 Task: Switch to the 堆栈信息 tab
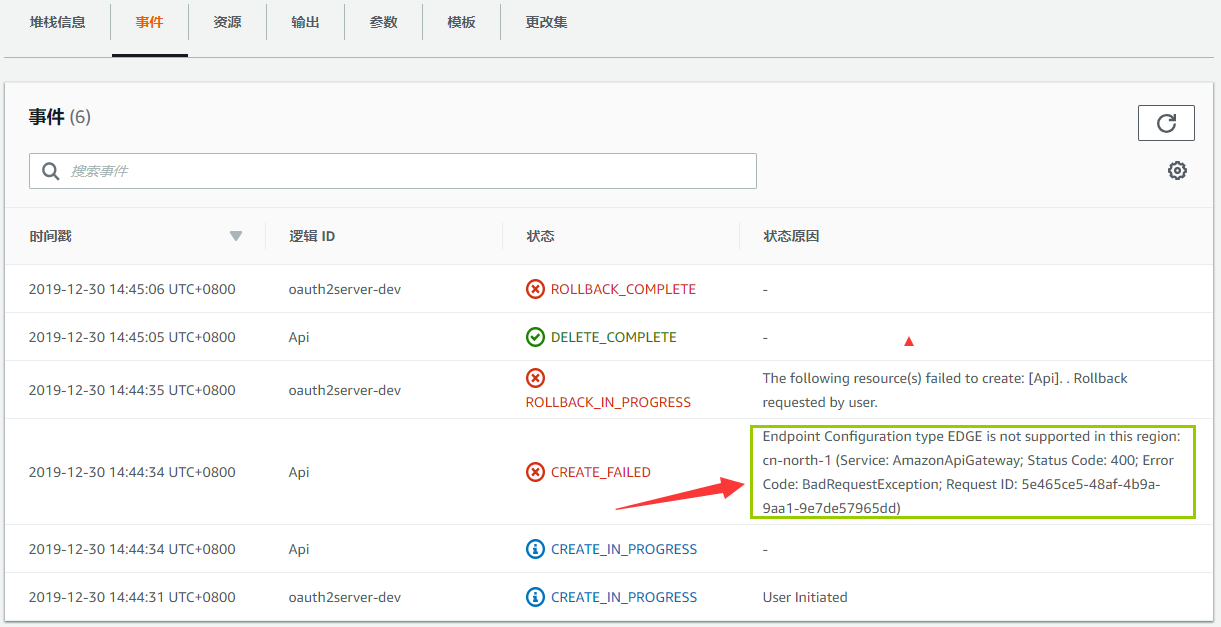coord(58,21)
